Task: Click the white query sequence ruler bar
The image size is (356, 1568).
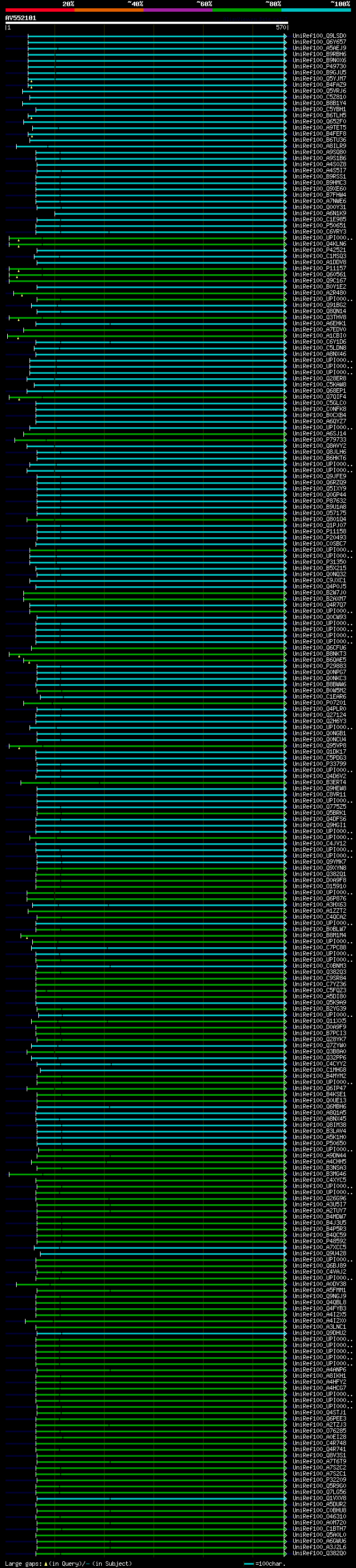Action: 146,22
